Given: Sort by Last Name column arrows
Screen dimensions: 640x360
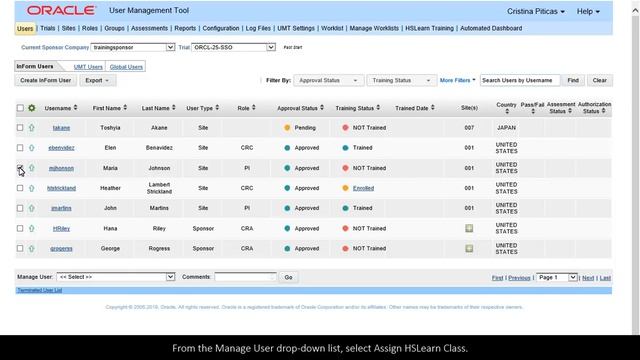Looking at the screenshot, I should [x=173, y=108].
